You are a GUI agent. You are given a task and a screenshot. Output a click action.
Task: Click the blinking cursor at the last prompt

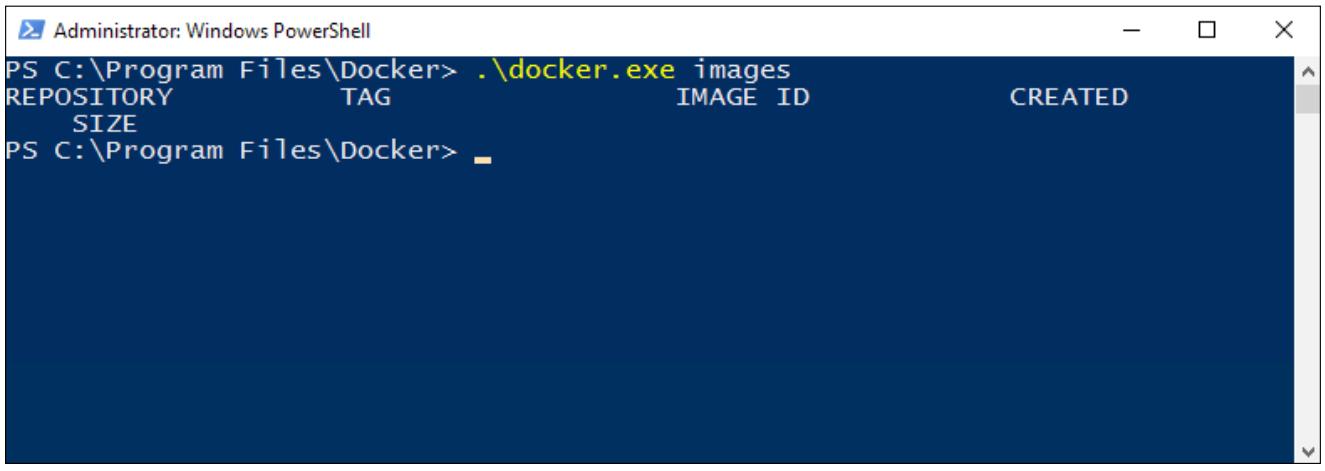[x=483, y=158]
